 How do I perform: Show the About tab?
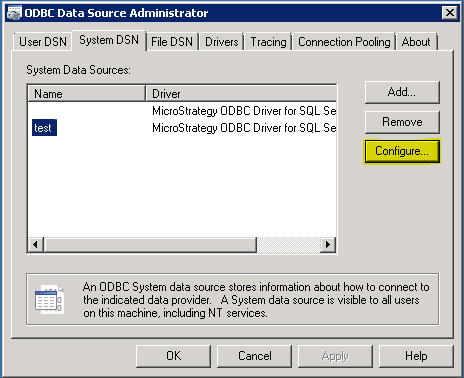click(x=416, y=42)
